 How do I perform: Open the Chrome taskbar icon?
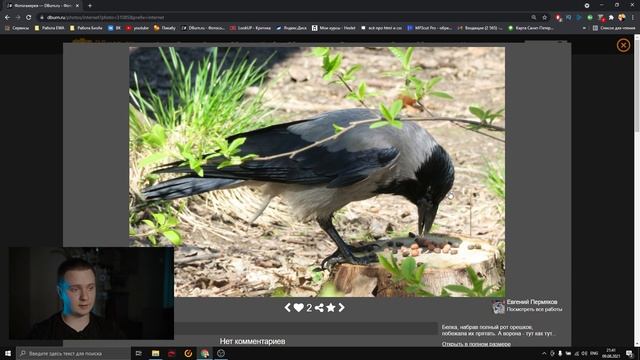[204, 353]
